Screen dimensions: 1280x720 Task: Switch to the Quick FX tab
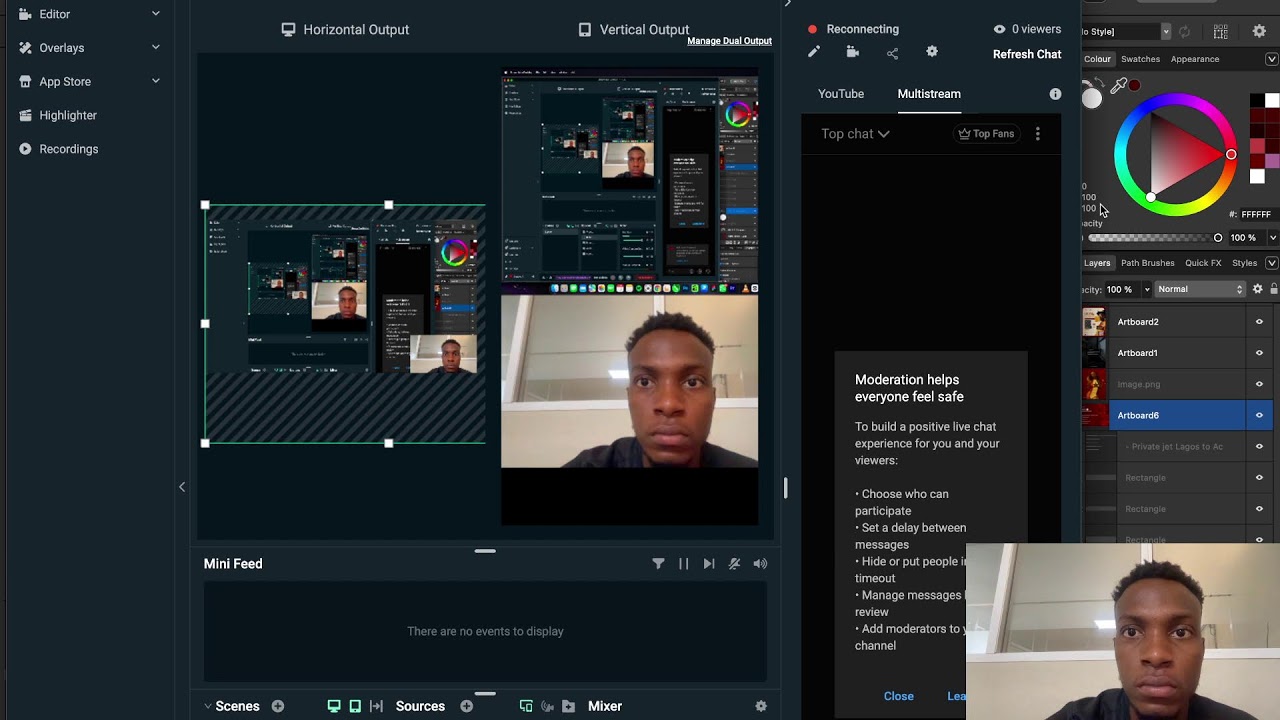[x=1203, y=263]
